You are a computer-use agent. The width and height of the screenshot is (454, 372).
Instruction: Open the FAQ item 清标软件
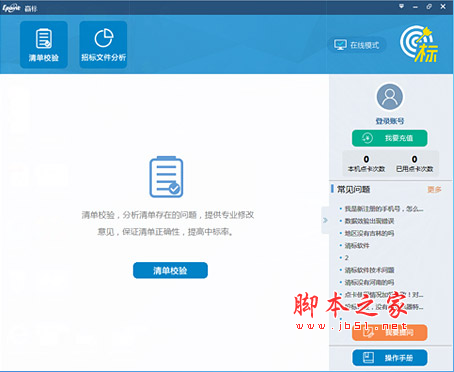click(x=357, y=246)
